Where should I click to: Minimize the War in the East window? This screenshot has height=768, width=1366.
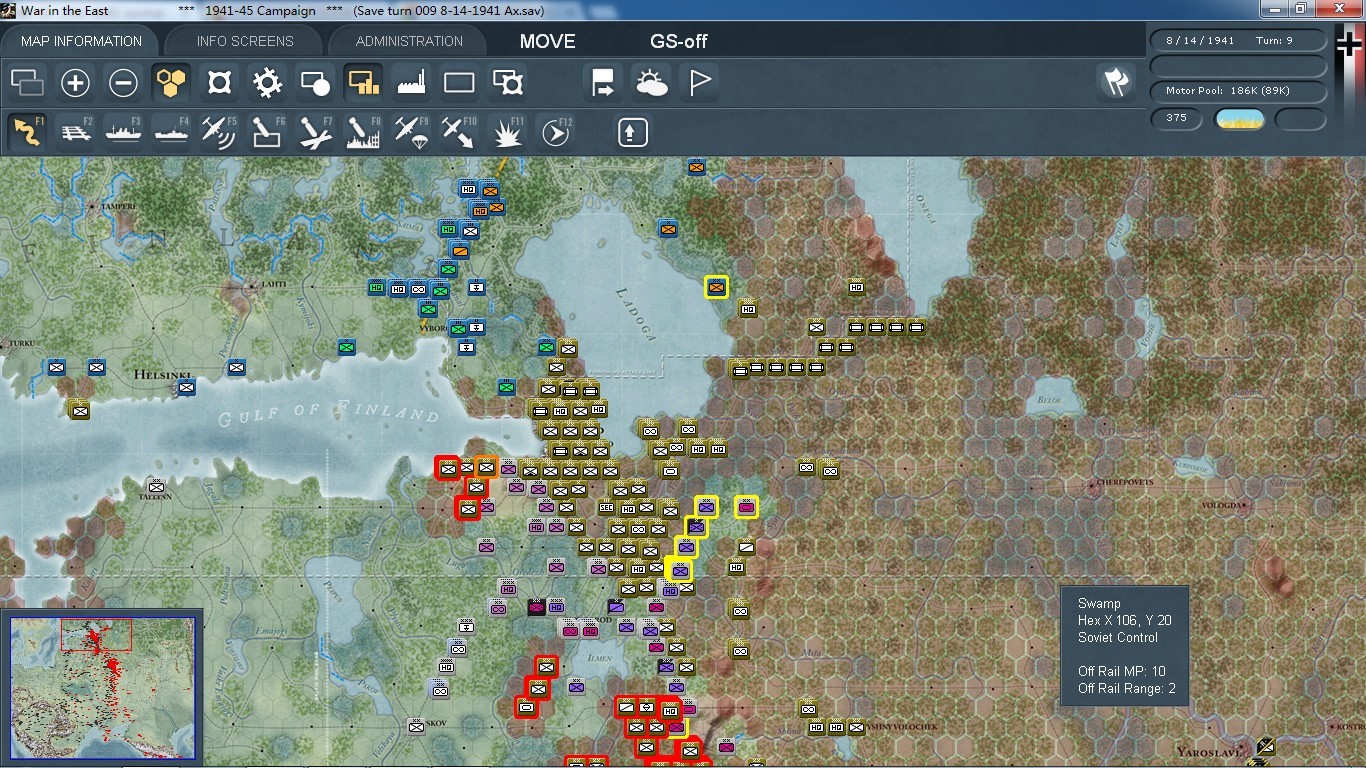[x=1273, y=9]
